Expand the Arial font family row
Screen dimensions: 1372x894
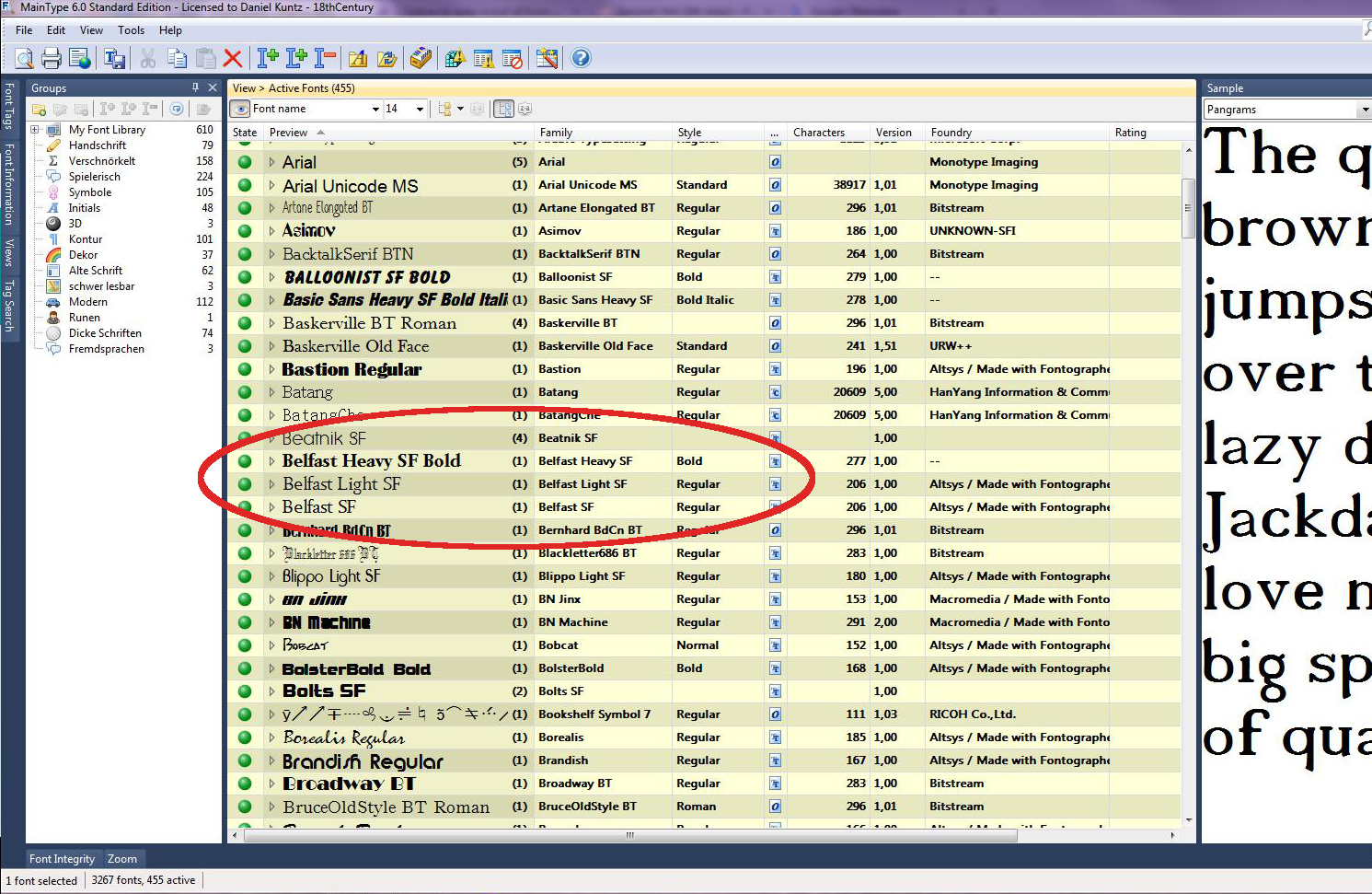(x=271, y=162)
